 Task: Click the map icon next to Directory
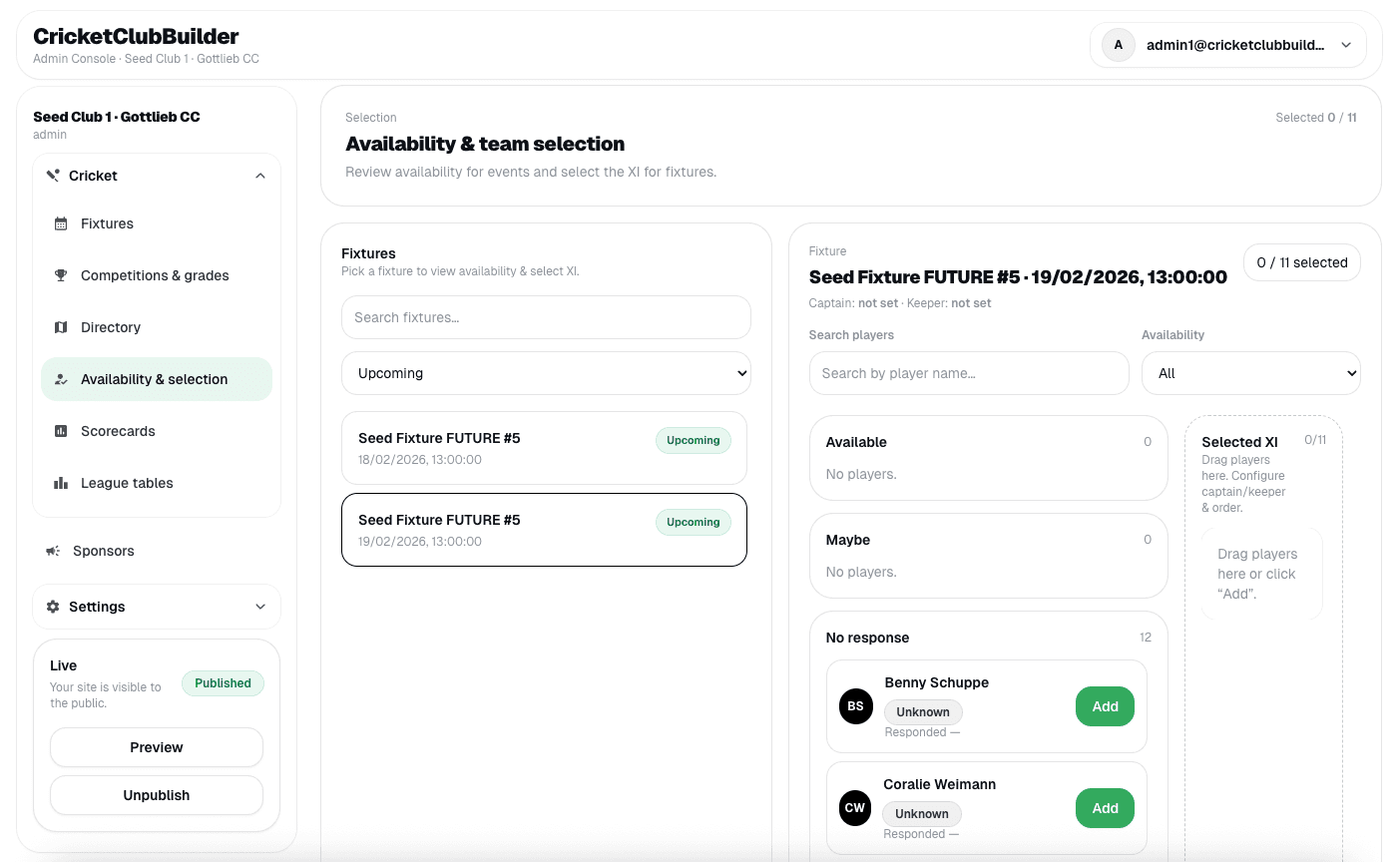pos(61,327)
